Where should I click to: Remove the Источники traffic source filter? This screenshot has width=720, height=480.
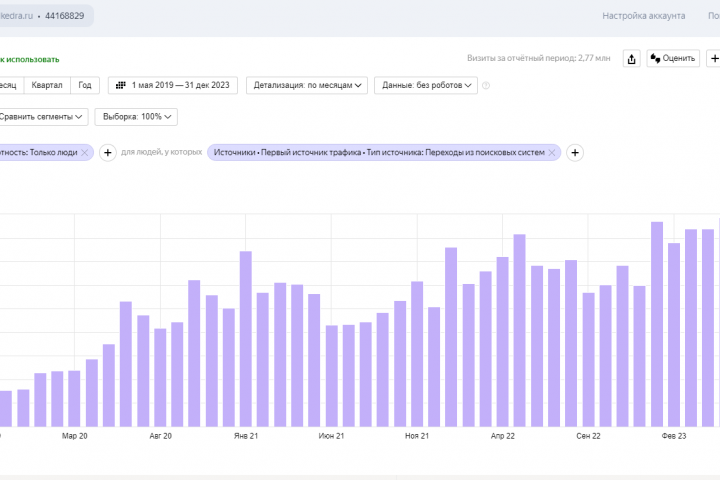tap(552, 153)
